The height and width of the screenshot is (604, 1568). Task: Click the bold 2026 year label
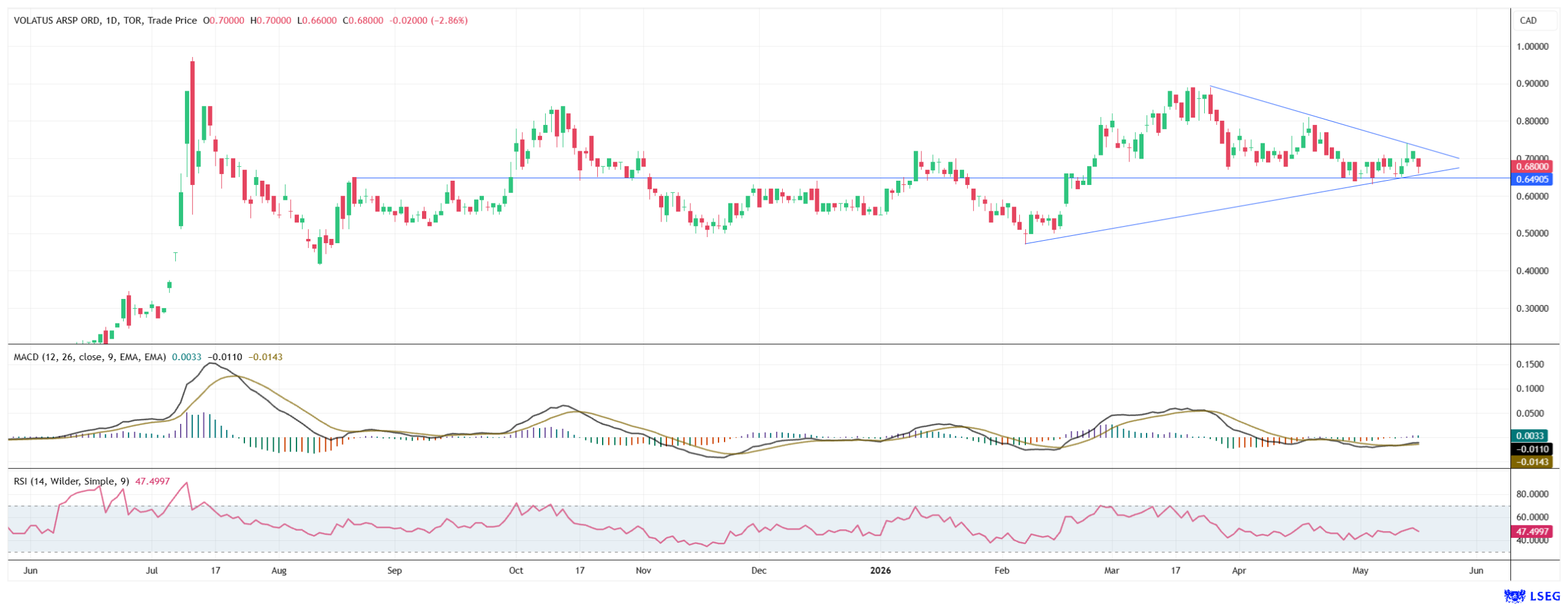[x=881, y=571]
